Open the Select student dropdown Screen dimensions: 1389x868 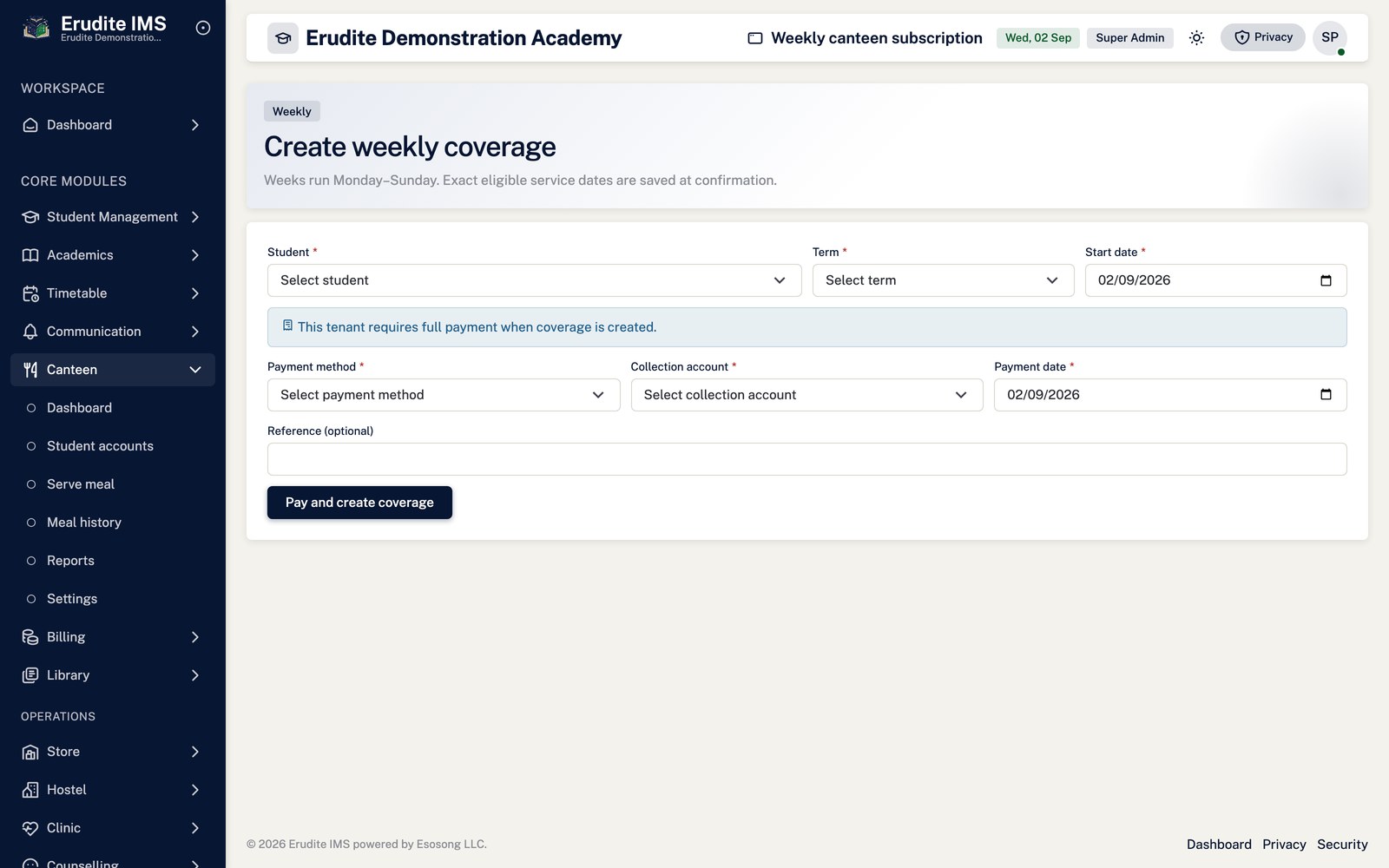coord(534,280)
